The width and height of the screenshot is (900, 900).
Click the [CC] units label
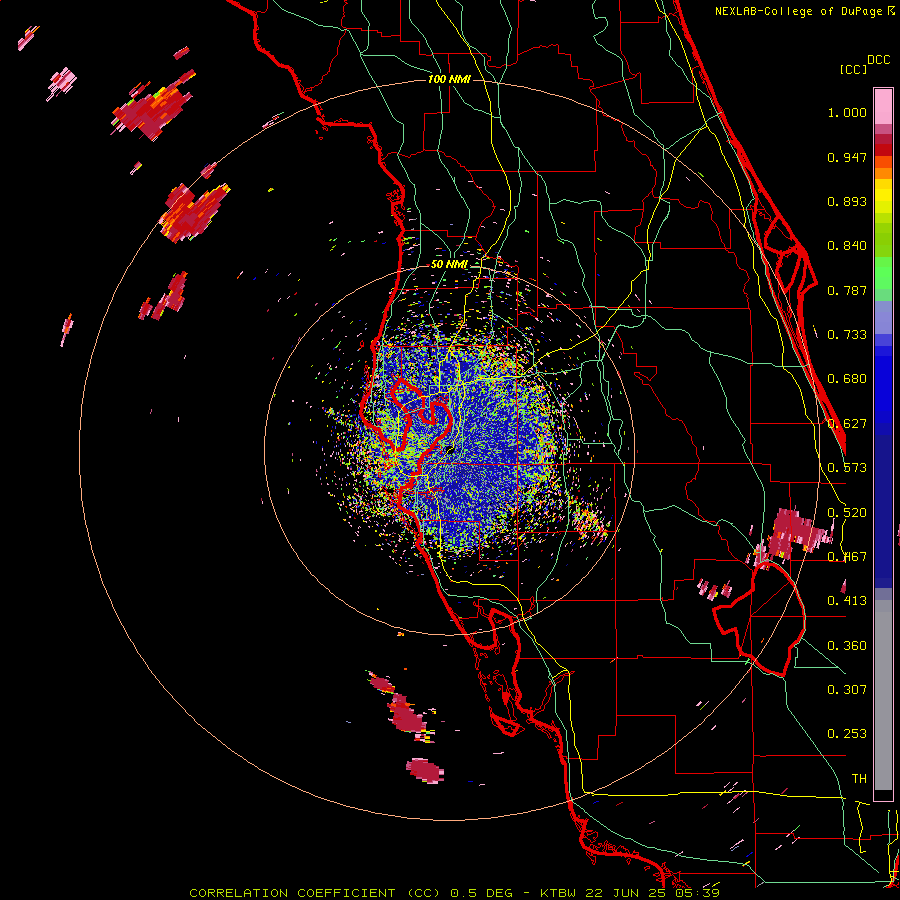pos(853,69)
